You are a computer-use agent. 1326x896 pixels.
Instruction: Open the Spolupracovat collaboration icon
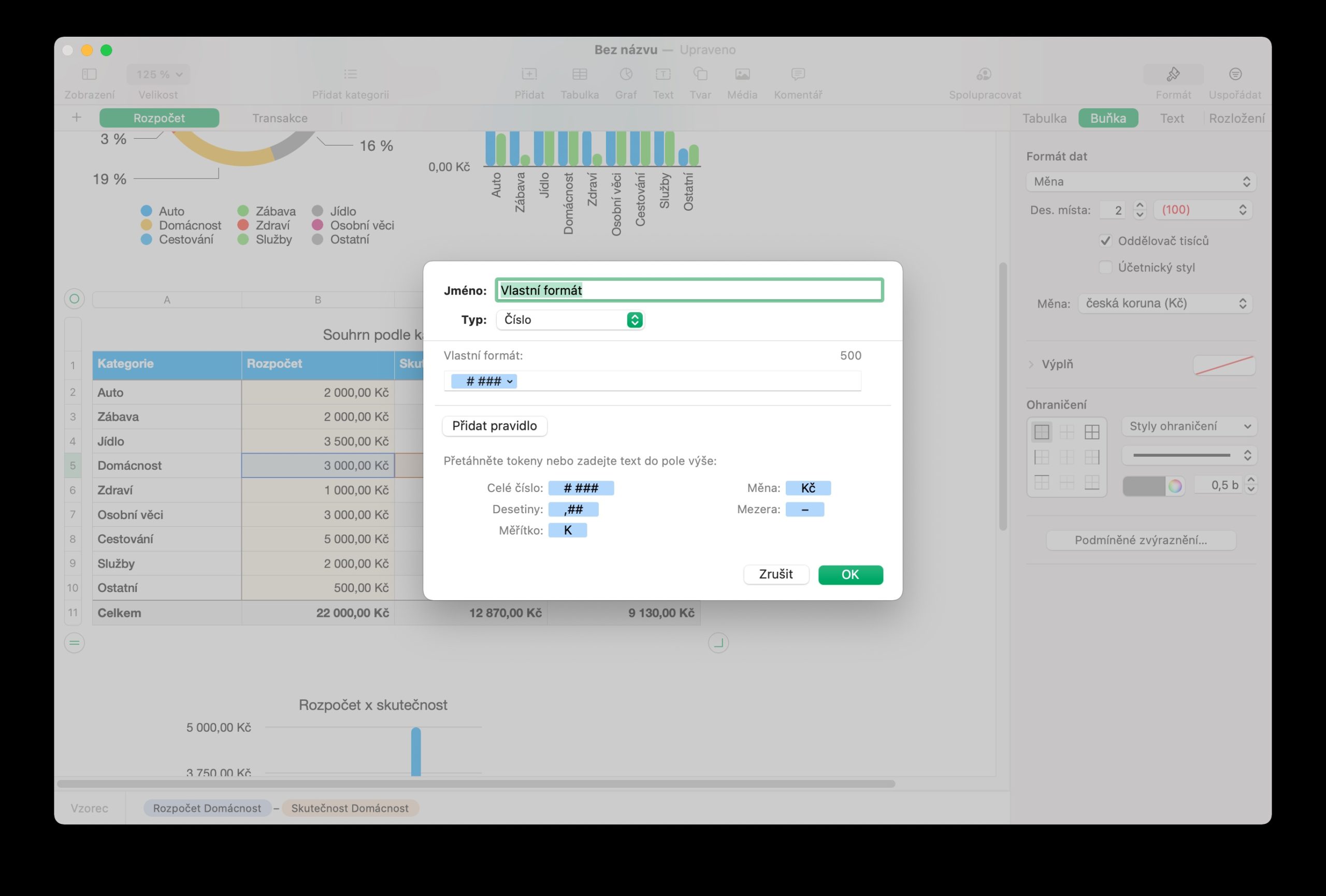[x=984, y=74]
